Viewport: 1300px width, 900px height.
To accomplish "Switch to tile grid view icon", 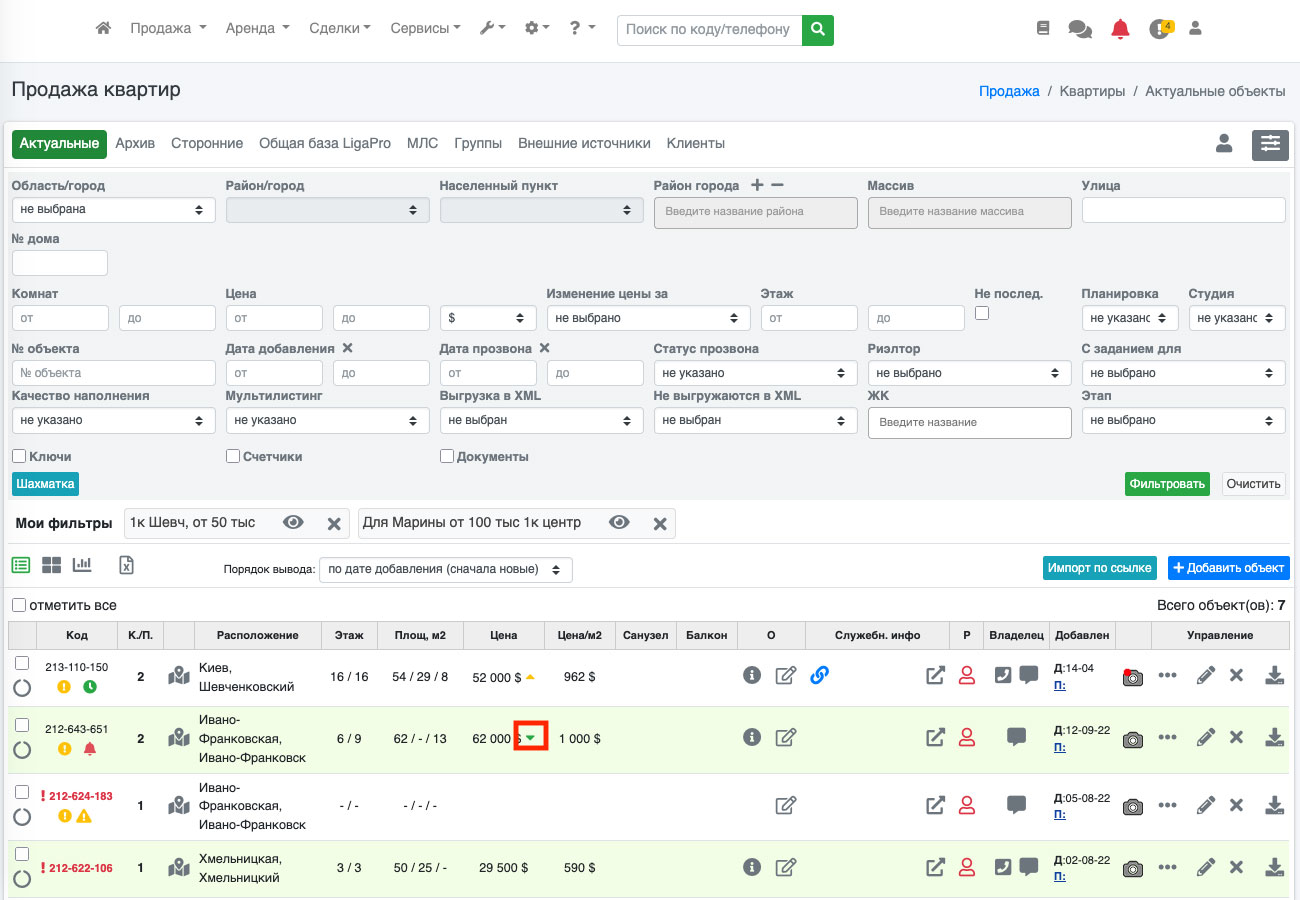I will pos(51,565).
